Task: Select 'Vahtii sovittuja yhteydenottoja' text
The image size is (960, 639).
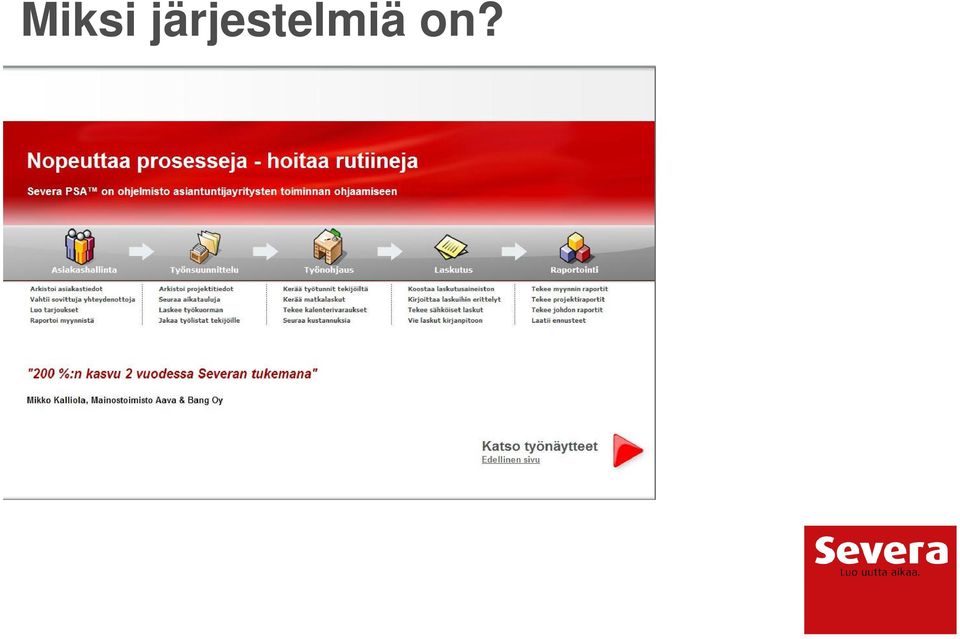Action: (83, 299)
